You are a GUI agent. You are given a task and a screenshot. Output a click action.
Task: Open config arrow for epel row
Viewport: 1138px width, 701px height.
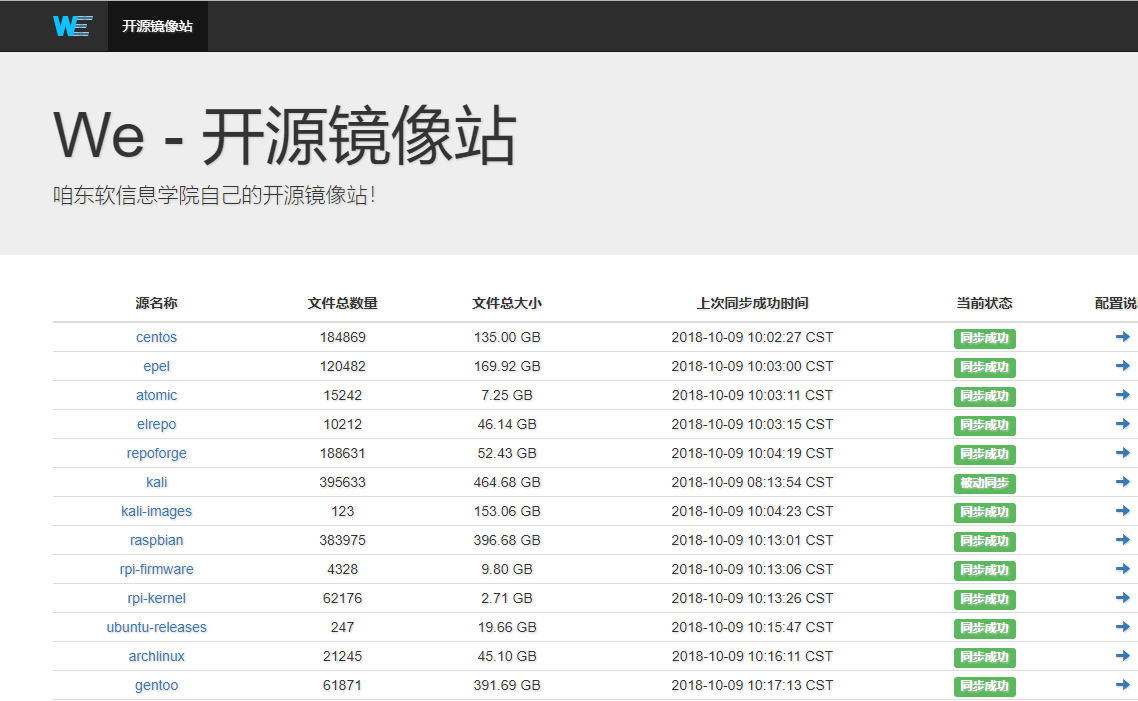(x=1123, y=366)
